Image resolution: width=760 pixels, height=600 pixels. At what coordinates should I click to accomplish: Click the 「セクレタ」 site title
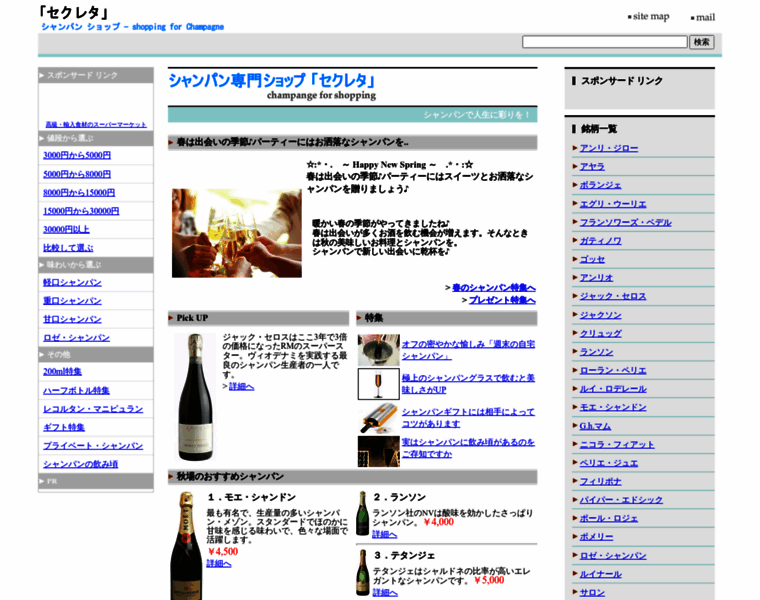click(x=74, y=12)
